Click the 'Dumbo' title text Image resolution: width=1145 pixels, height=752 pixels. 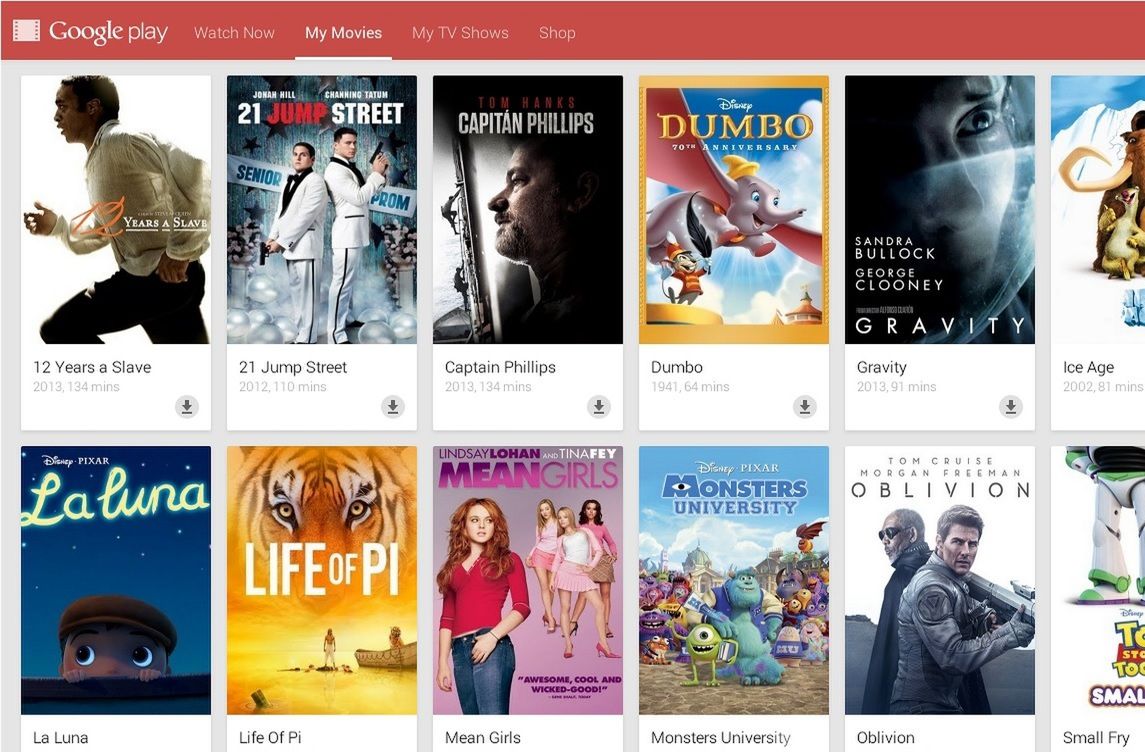coord(677,367)
